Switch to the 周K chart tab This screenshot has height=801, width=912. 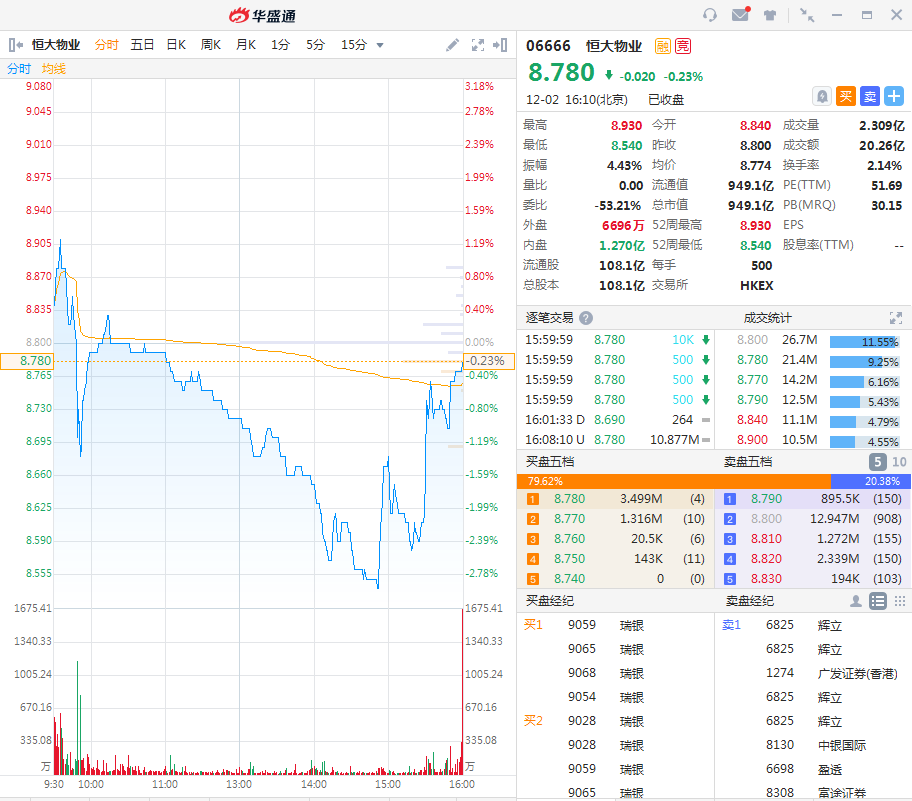211,45
